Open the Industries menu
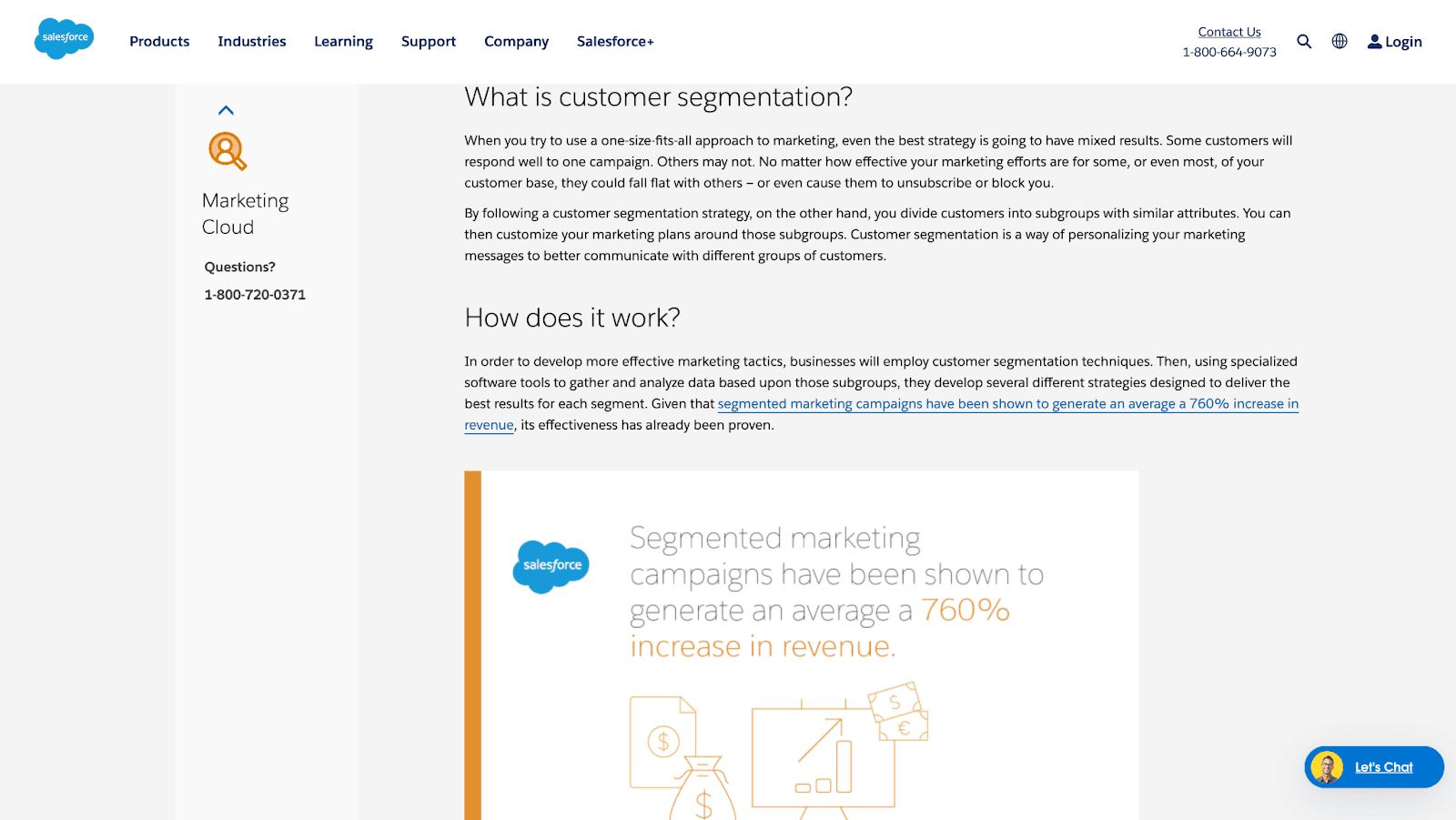This screenshot has width=1456, height=820. click(x=252, y=42)
